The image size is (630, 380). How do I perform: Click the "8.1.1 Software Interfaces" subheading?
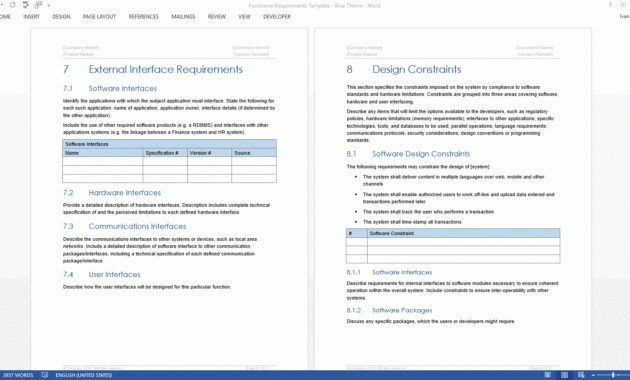[389, 272]
